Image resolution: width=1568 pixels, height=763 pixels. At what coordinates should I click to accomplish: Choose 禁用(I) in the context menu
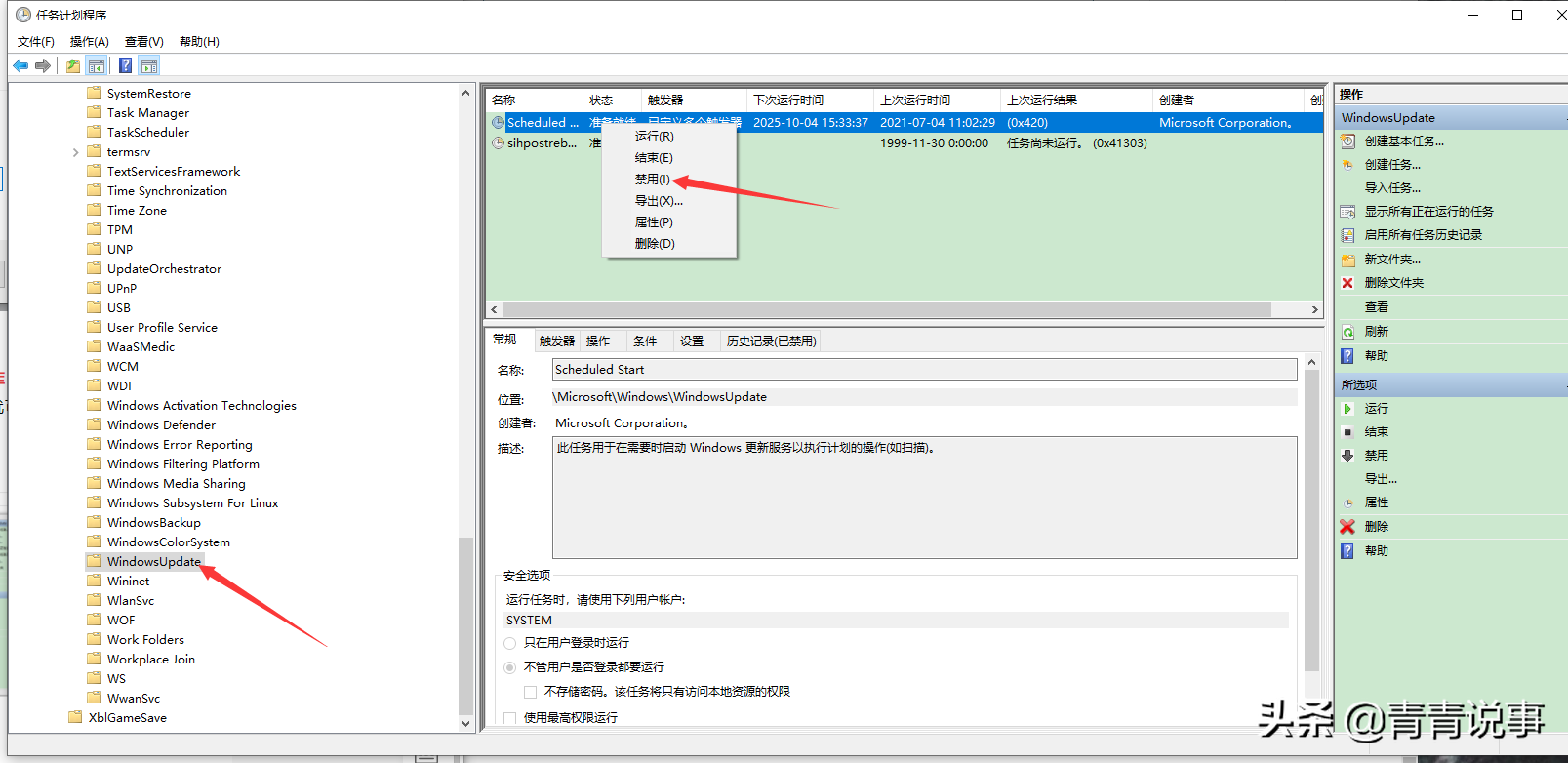[653, 180]
